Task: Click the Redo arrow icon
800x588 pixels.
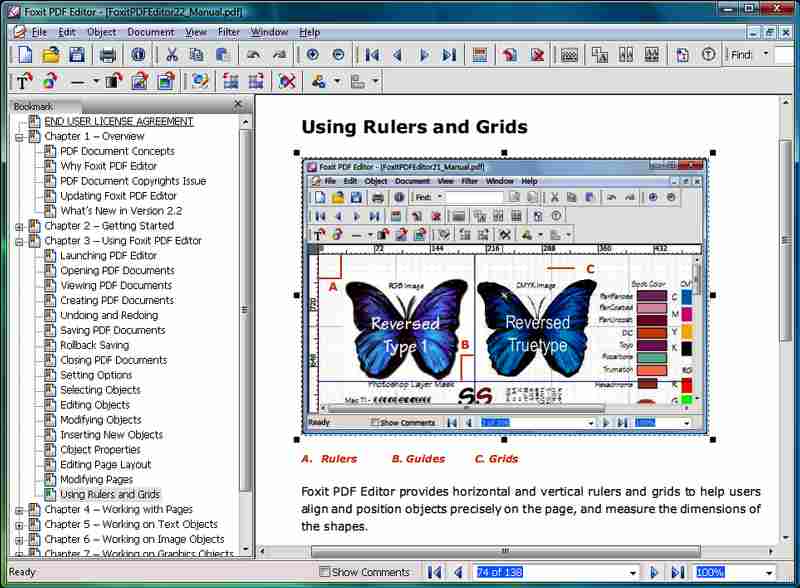Action: pos(279,55)
